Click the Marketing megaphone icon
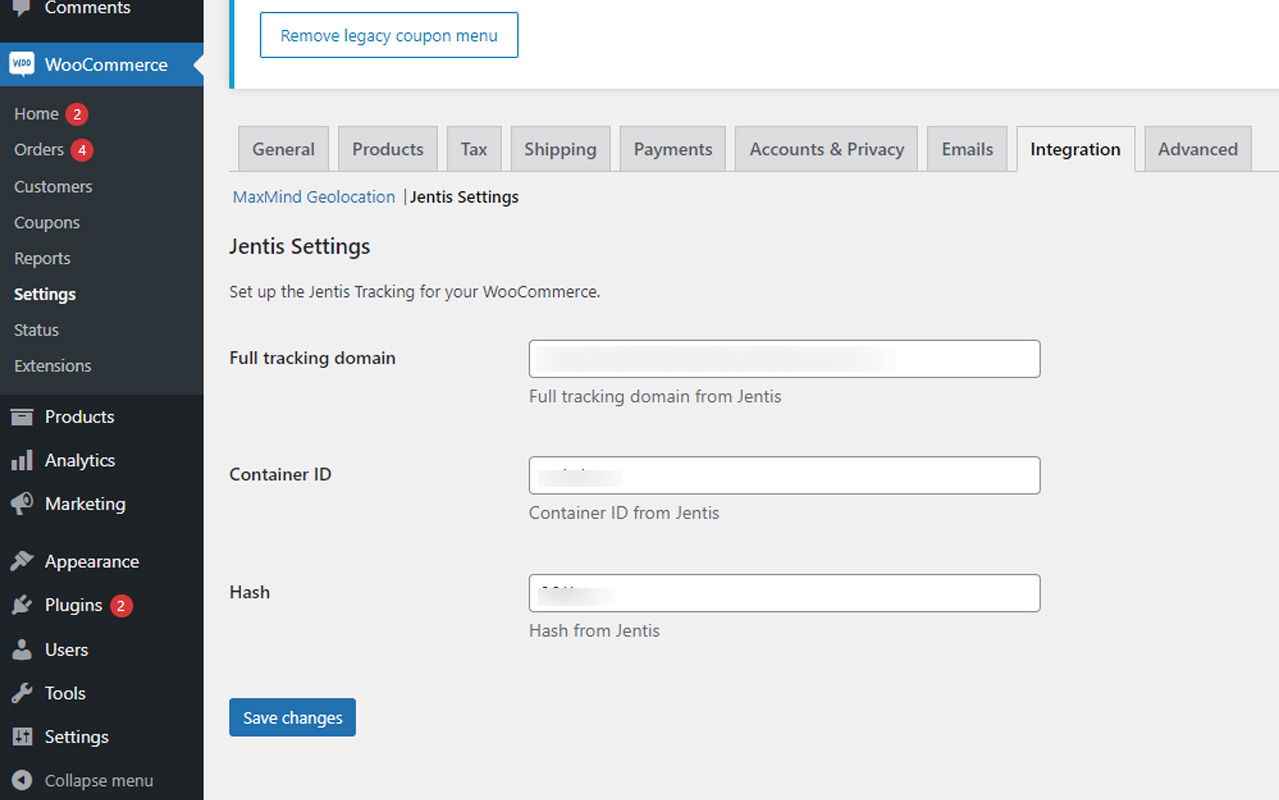This screenshot has width=1279, height=800. pyautogui.click(x=22, y=504)
